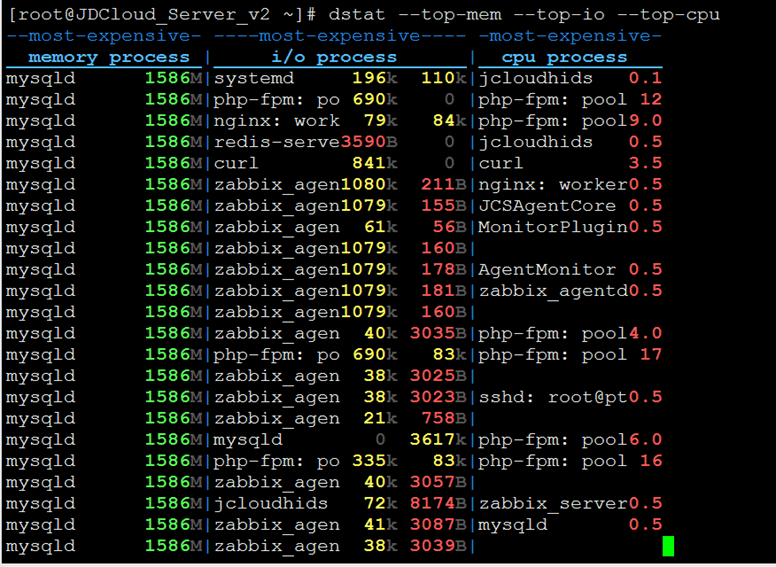The height and width of the screenshot is (567, 776).
Task: Click the "memory process" column header
Action: point(109,57)
